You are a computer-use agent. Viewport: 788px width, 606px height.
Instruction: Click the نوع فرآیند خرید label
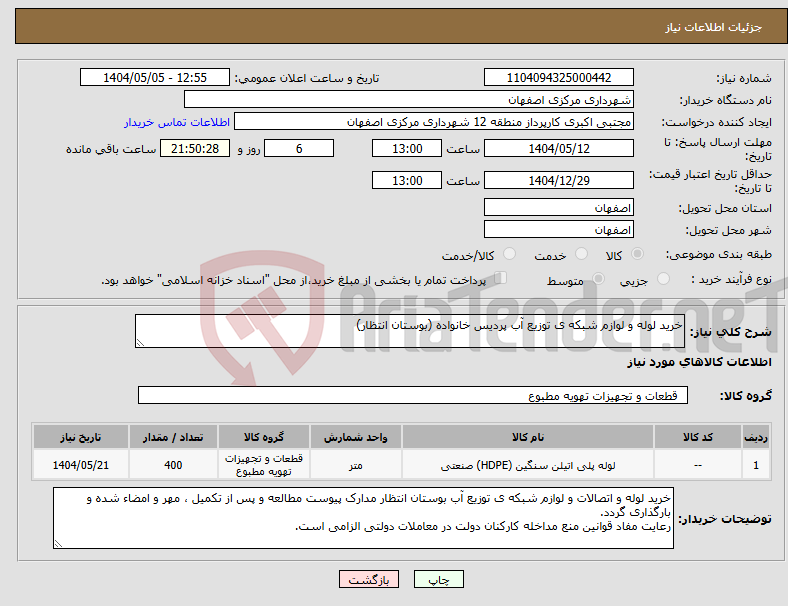click(732, 279)
